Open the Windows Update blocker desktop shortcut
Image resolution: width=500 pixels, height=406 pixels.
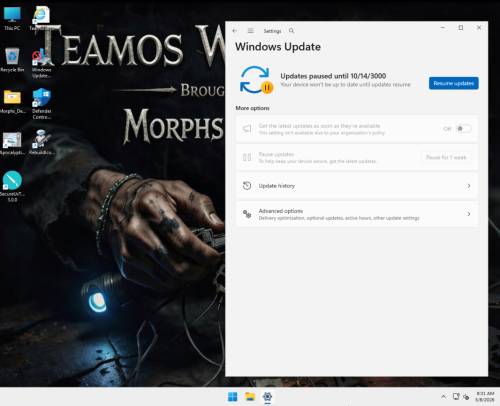(x=41, y=63)
